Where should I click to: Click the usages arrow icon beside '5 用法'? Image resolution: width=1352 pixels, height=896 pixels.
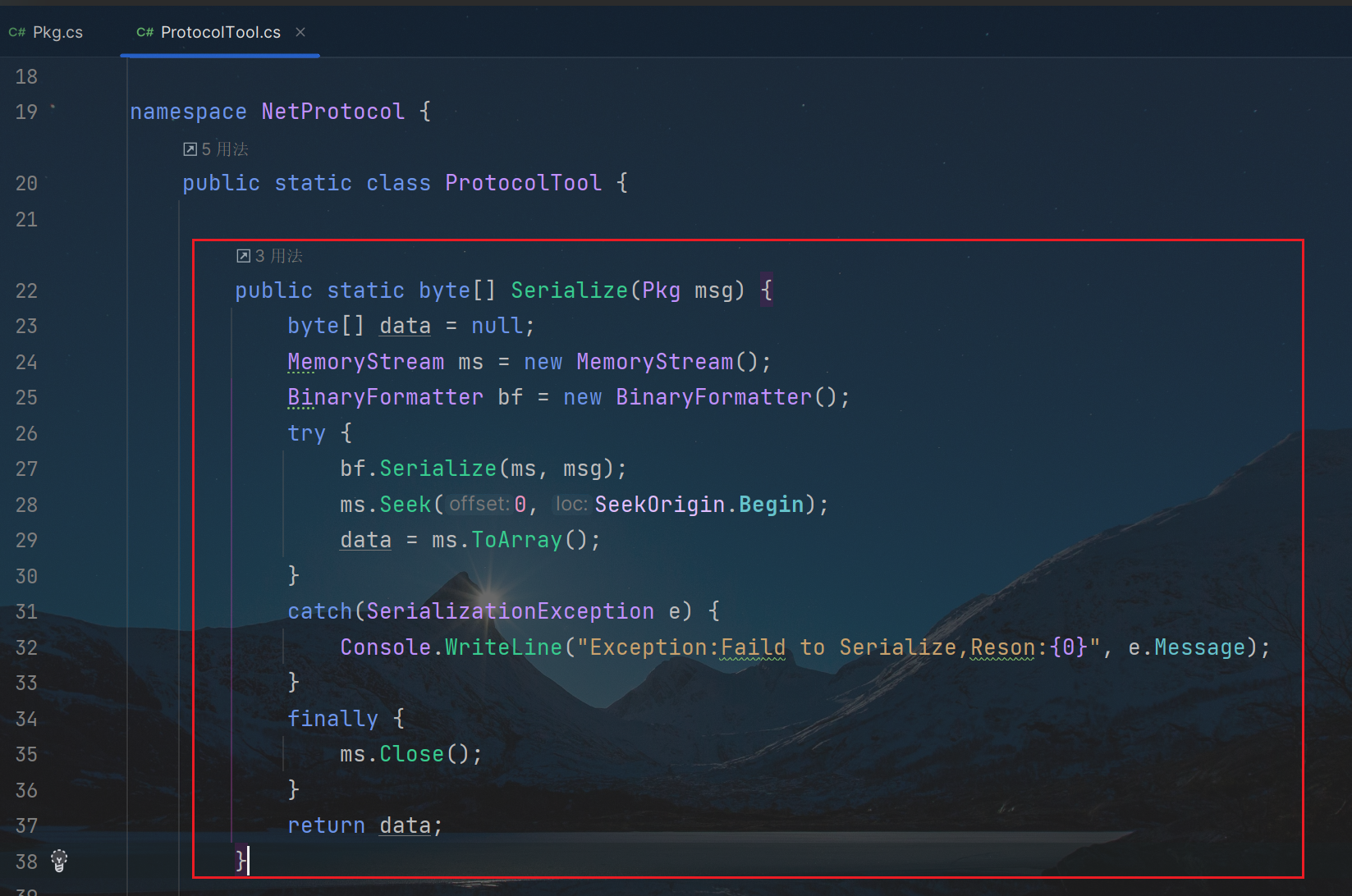190,149
